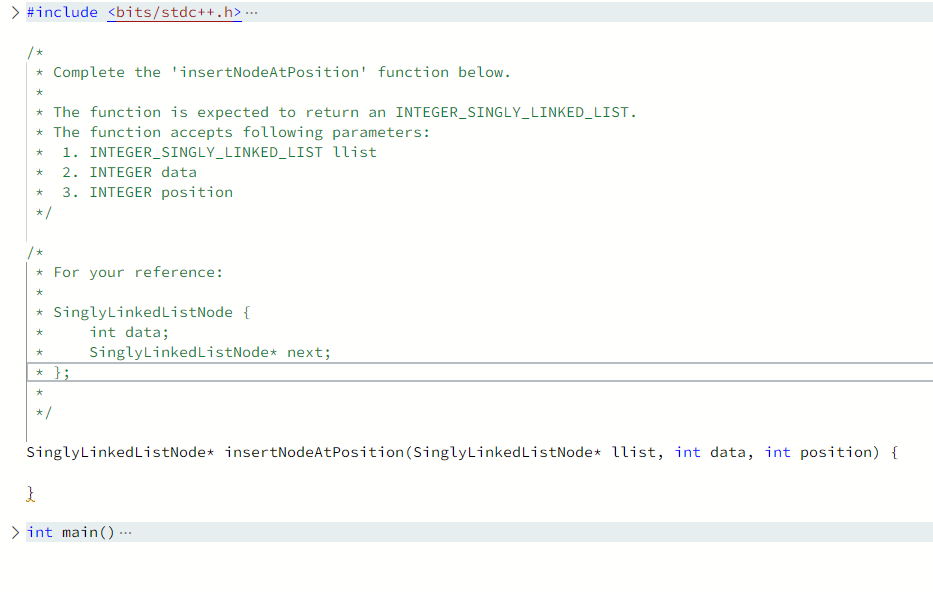The image size is (933, 592).
Task: Select the highlighted '* };' comment line
Action: click(x=50, y=372)
